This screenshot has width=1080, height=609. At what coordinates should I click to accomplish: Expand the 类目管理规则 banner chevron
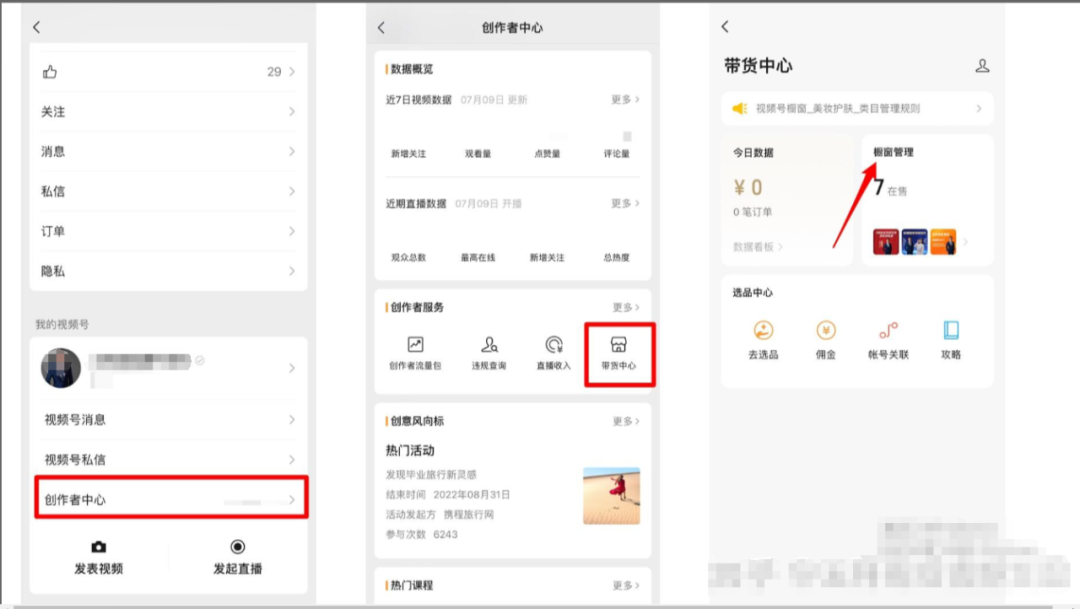point(981,109)
